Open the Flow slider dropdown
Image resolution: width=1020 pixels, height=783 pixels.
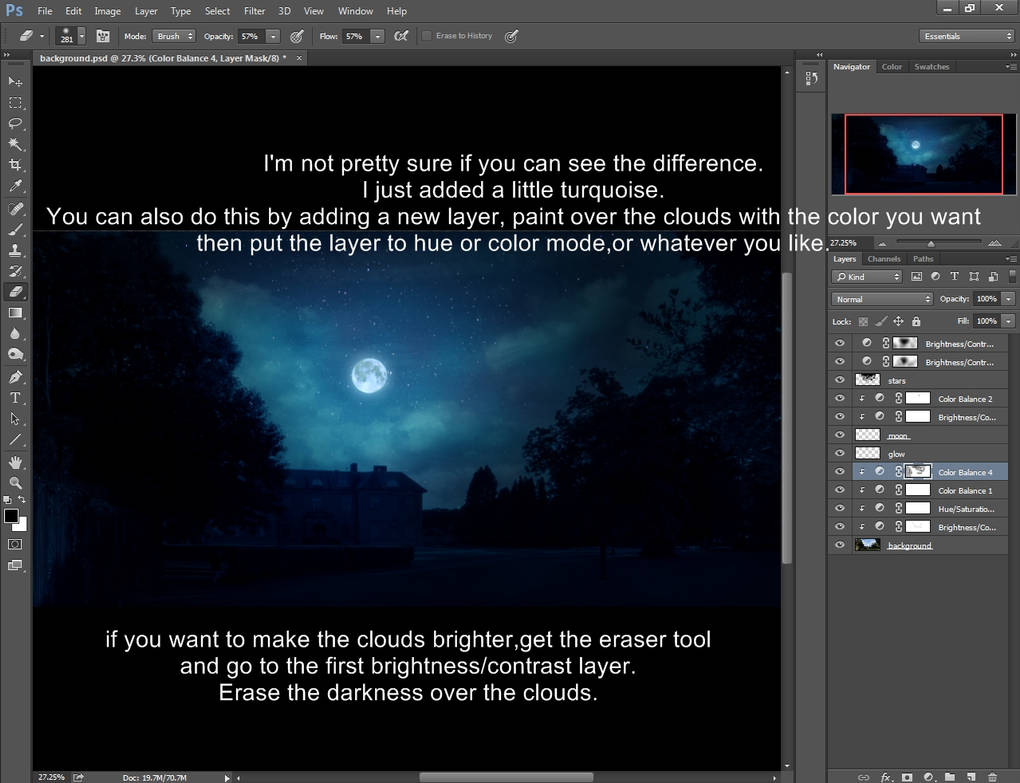pos(377,36)
